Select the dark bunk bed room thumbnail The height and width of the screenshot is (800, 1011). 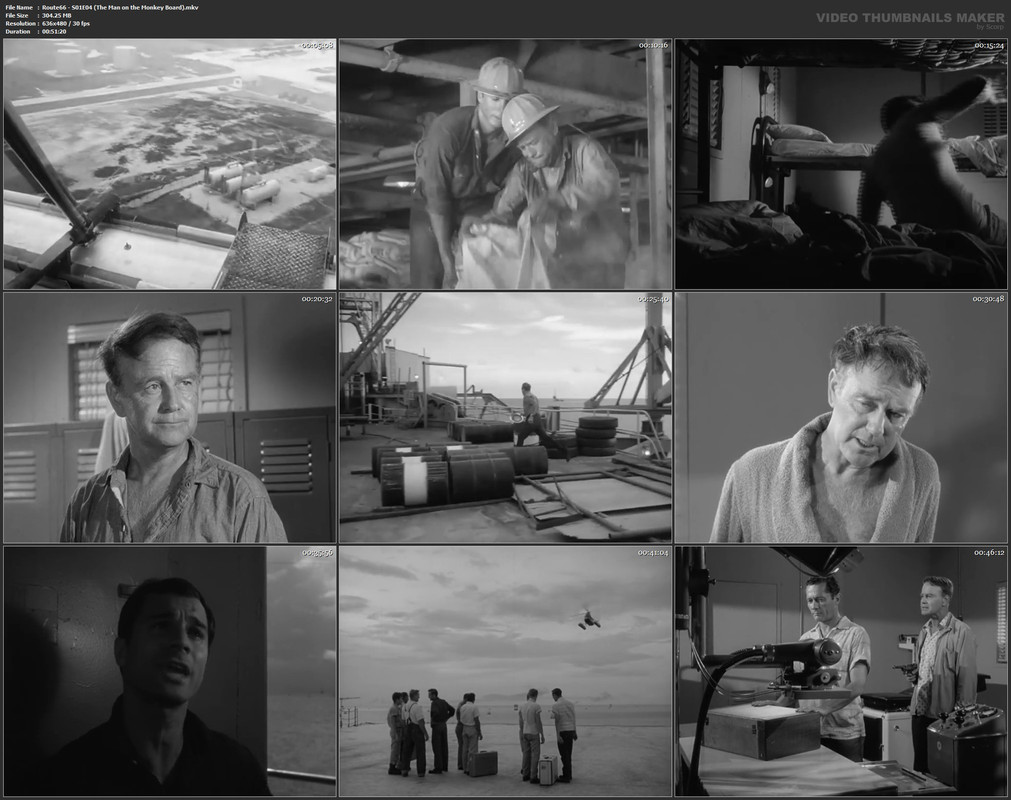click(x=841, y=164)
